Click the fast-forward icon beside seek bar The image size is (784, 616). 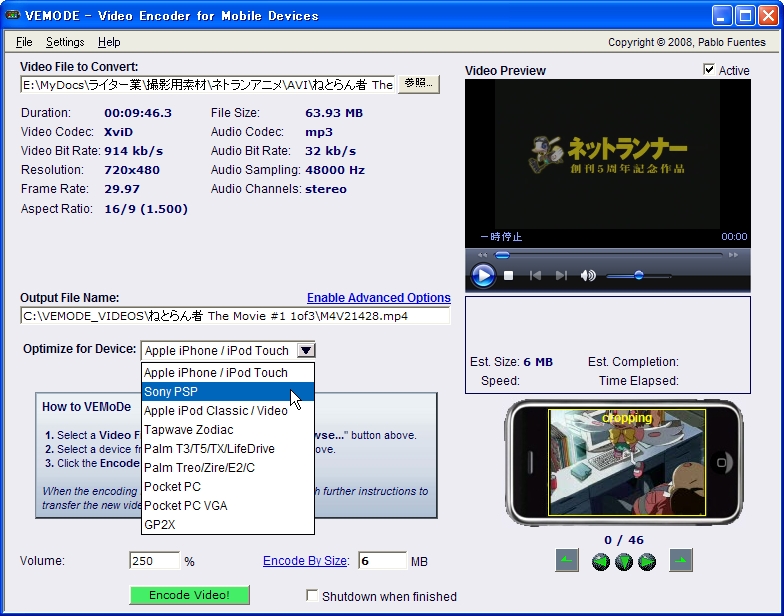tap(733, 255)
